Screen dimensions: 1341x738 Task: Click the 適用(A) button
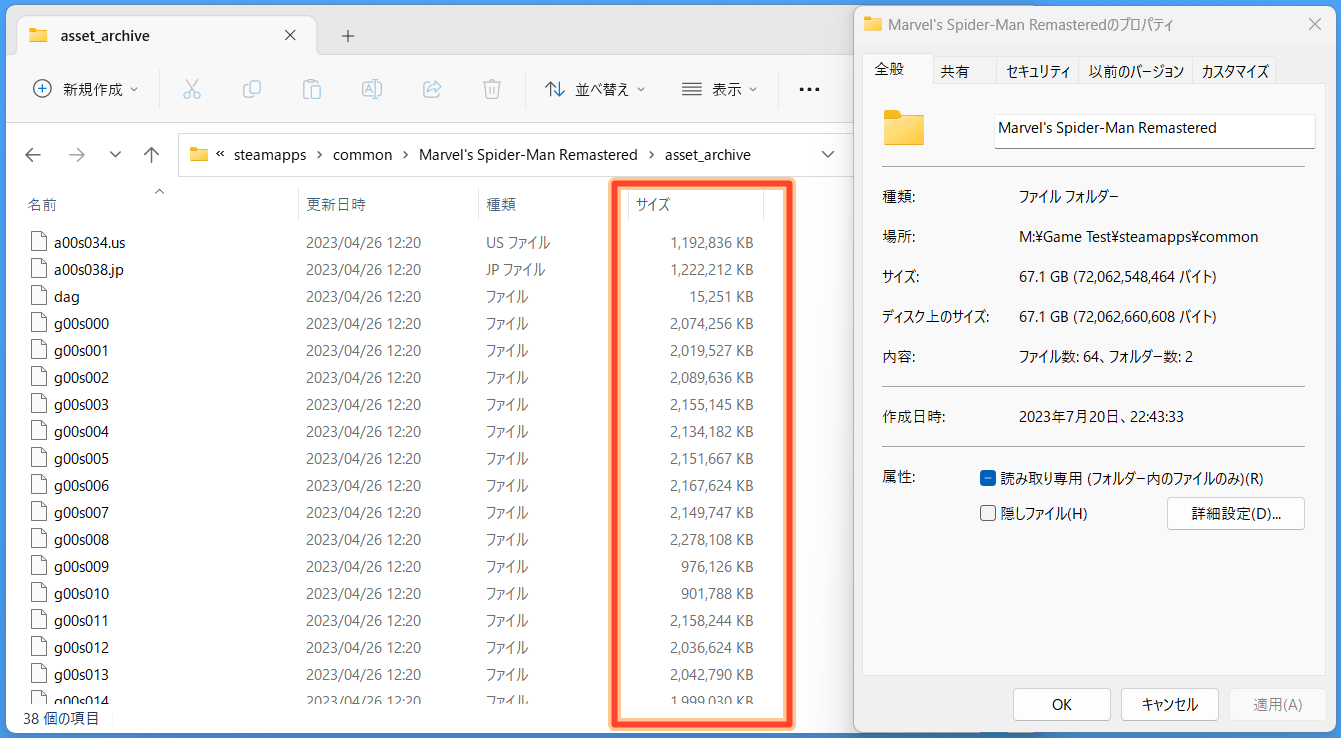(1278, 705)
